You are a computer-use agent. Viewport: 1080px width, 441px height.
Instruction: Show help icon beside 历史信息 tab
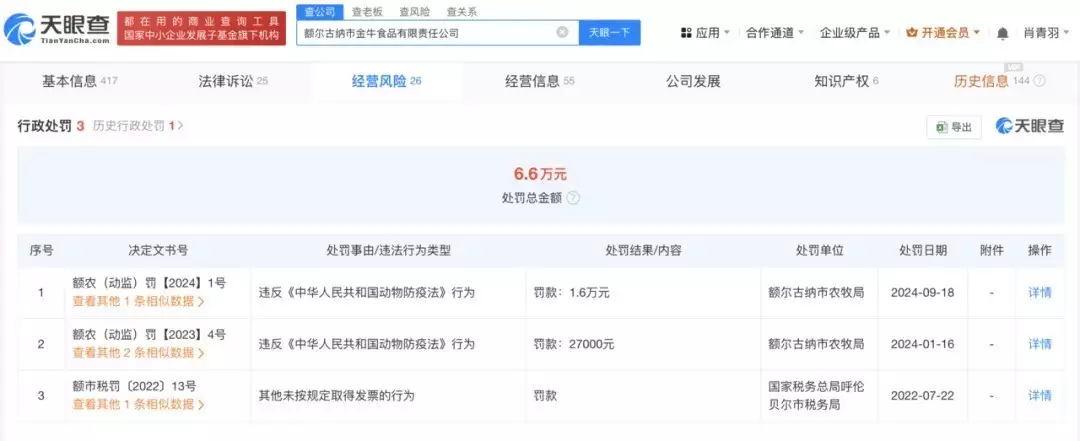point(1039,81)
